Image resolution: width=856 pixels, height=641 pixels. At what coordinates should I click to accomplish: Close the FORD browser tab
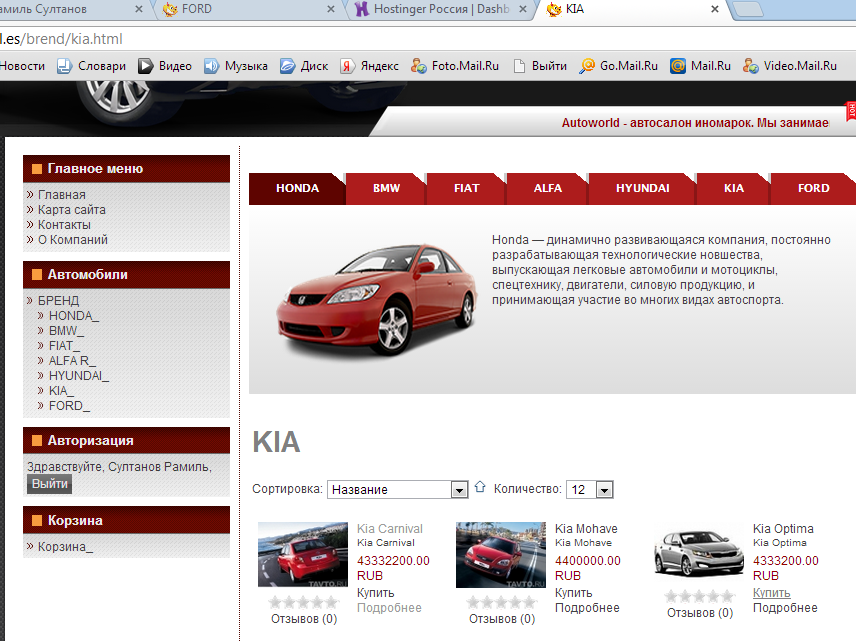coord(331,9)
